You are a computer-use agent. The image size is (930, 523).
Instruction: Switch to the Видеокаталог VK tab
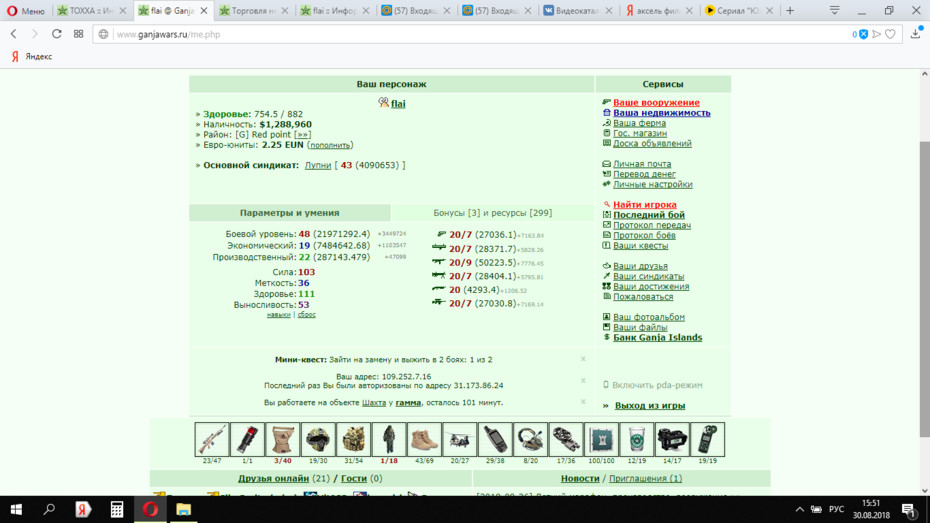(x=577, y=11)
